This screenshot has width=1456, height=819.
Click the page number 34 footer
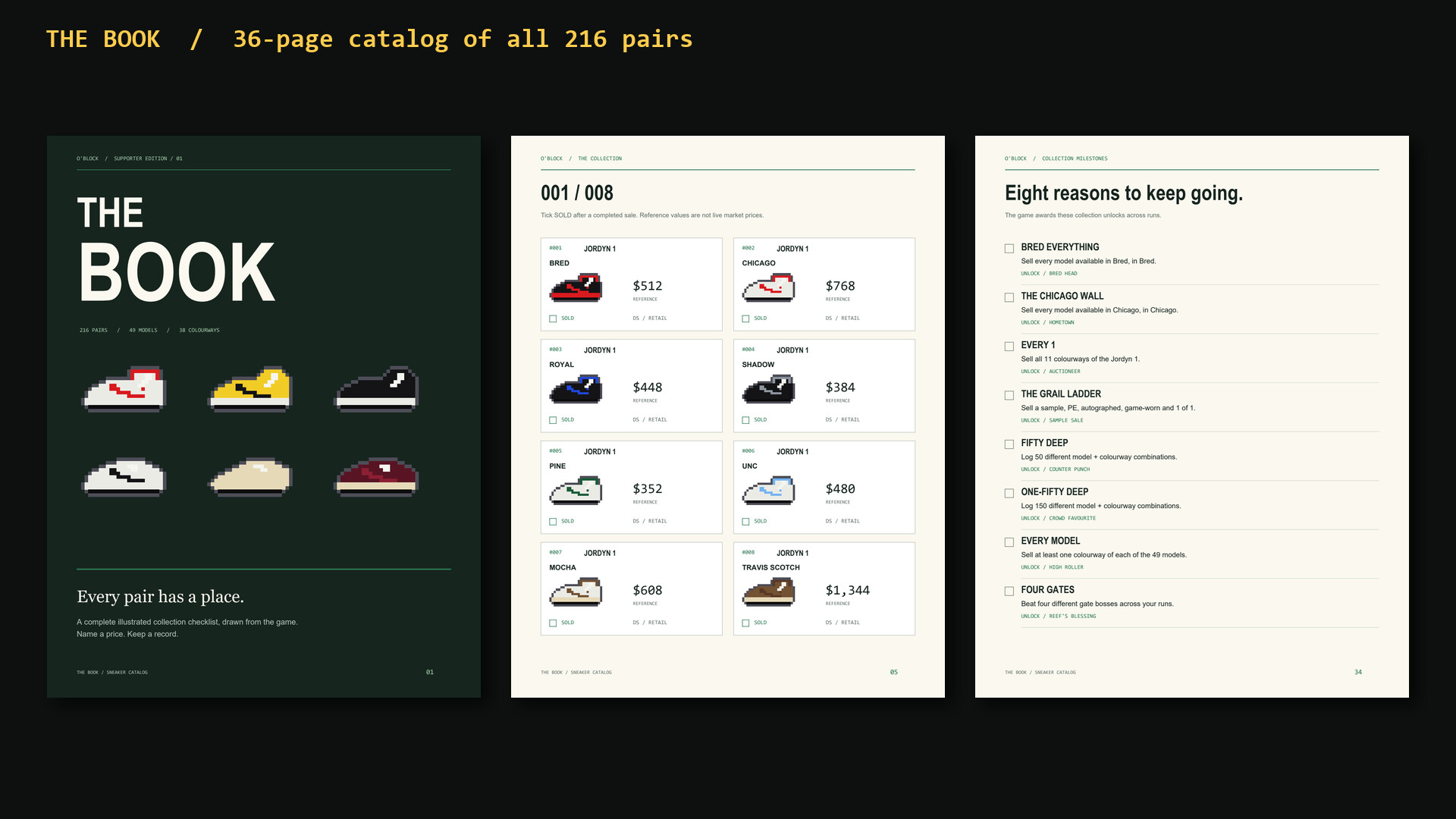click(x=1358, y=673)
